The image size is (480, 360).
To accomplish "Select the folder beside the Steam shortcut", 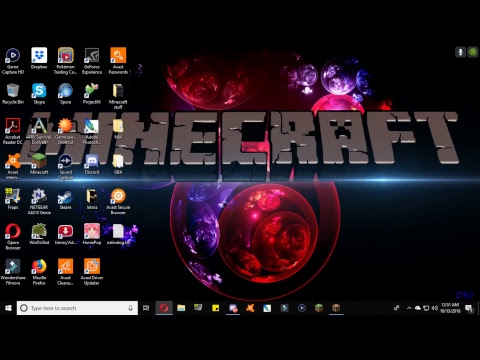I will [x=92, y=199].
